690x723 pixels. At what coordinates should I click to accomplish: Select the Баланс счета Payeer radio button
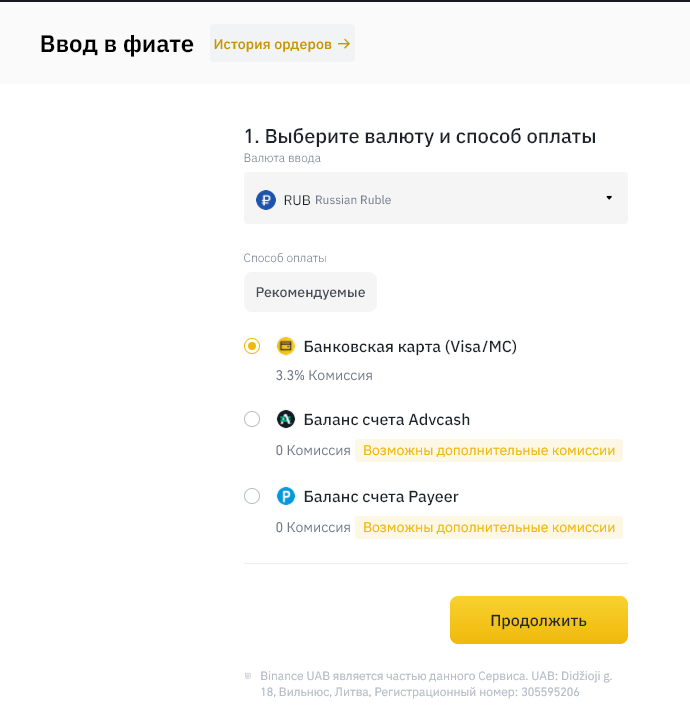(x=252, y=496)
